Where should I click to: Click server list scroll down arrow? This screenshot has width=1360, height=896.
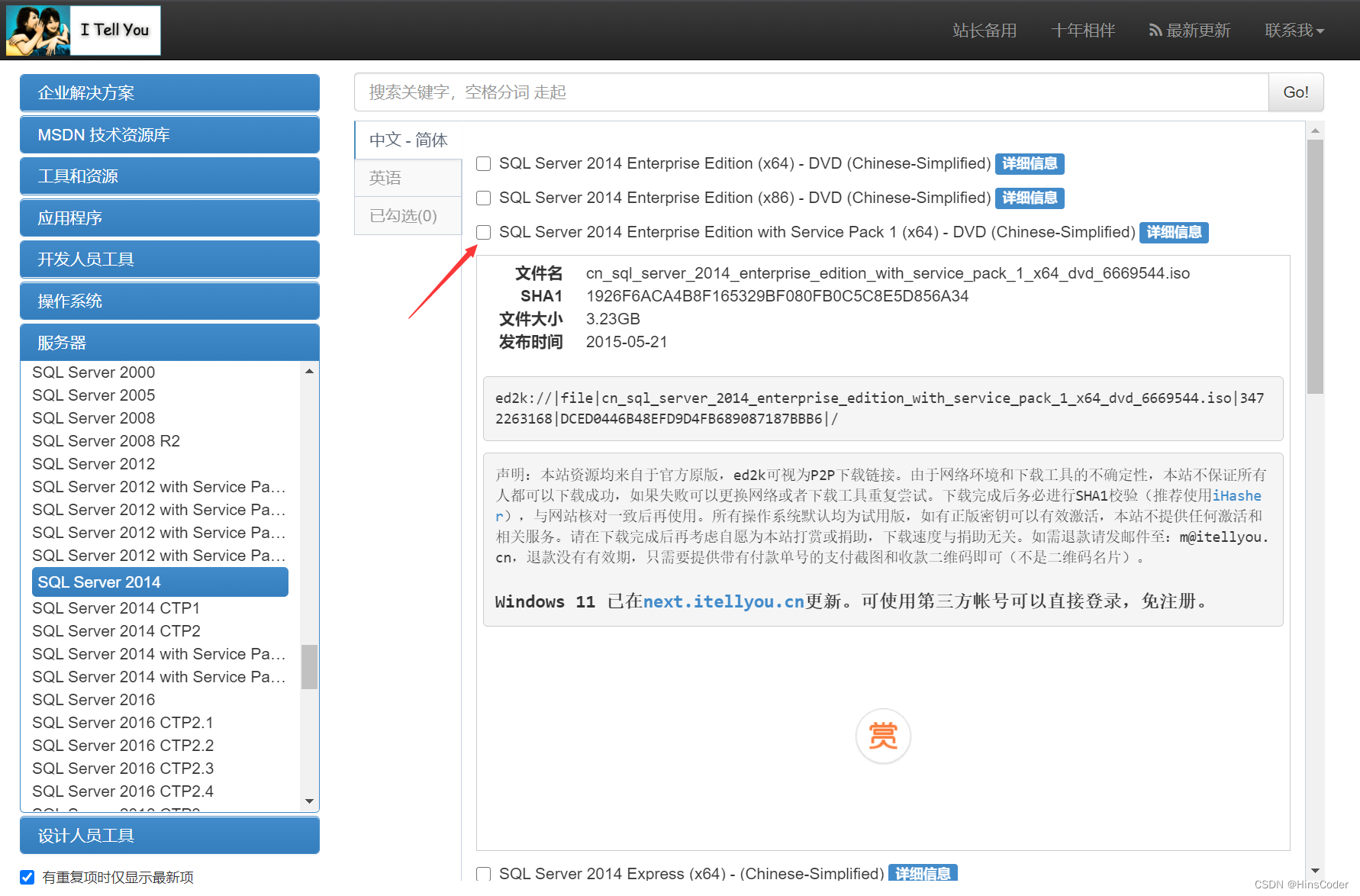click(x=309, y=801)
